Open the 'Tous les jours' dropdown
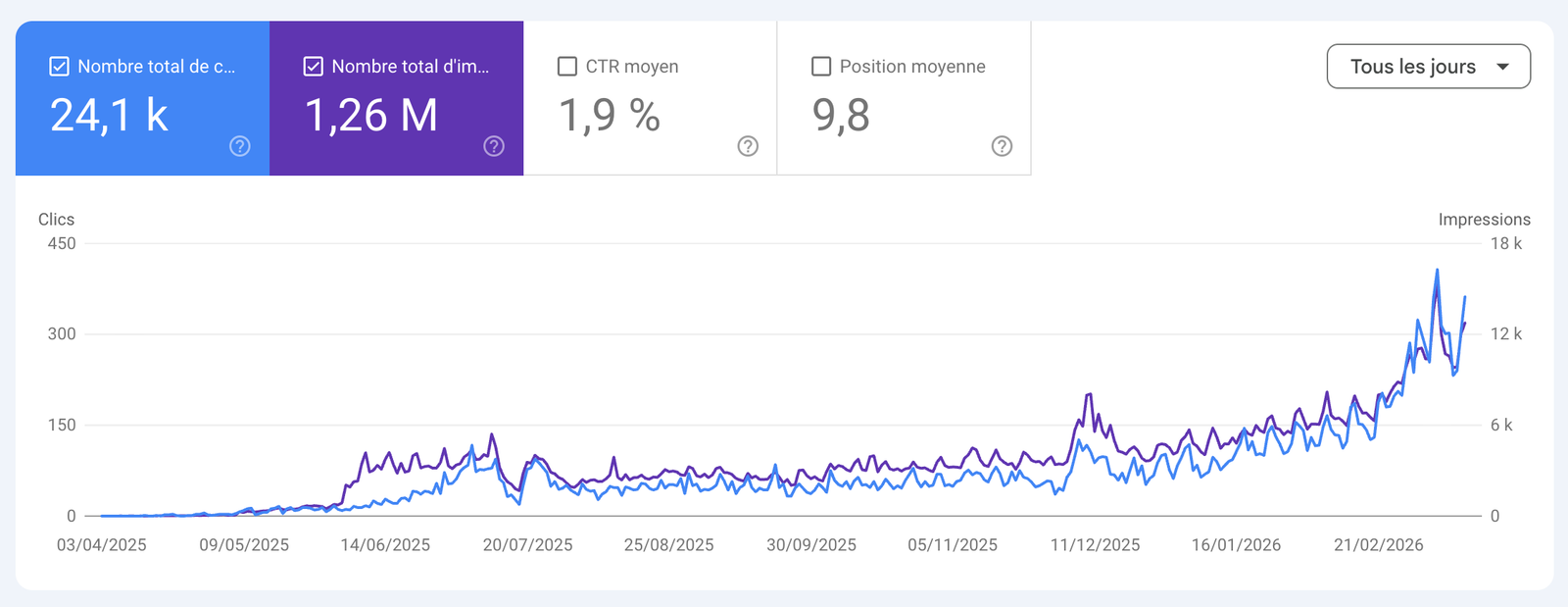The width and height of the screenshot is (1568, 607). coord(1412,67)
